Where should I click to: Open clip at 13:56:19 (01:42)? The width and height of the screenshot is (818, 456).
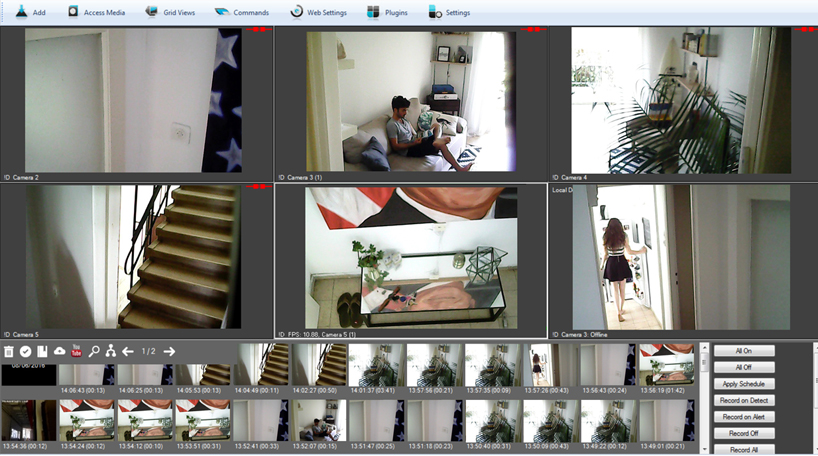tap(667, 365)
